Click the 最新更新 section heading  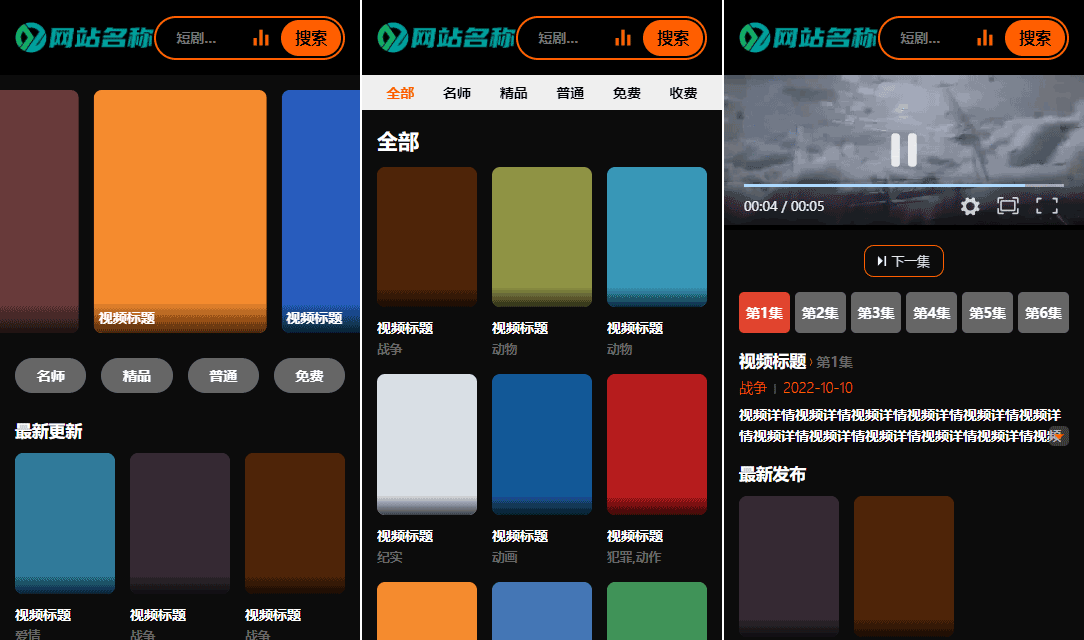pos(48,431)
